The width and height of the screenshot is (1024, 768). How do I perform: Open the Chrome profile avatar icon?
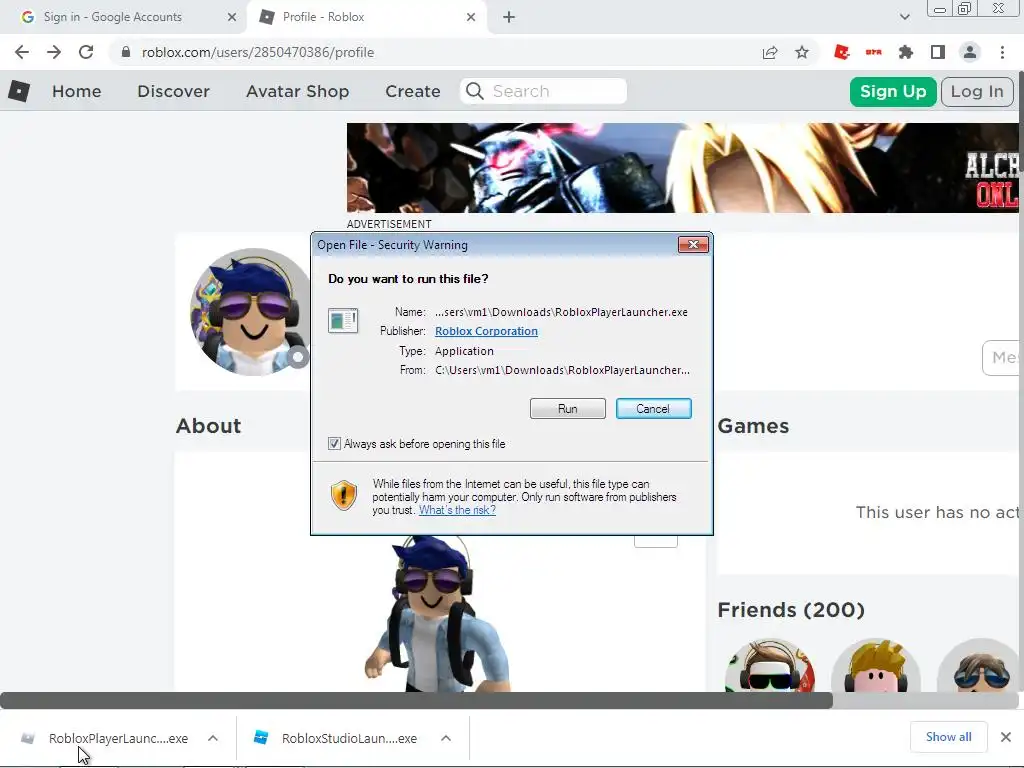970,52
